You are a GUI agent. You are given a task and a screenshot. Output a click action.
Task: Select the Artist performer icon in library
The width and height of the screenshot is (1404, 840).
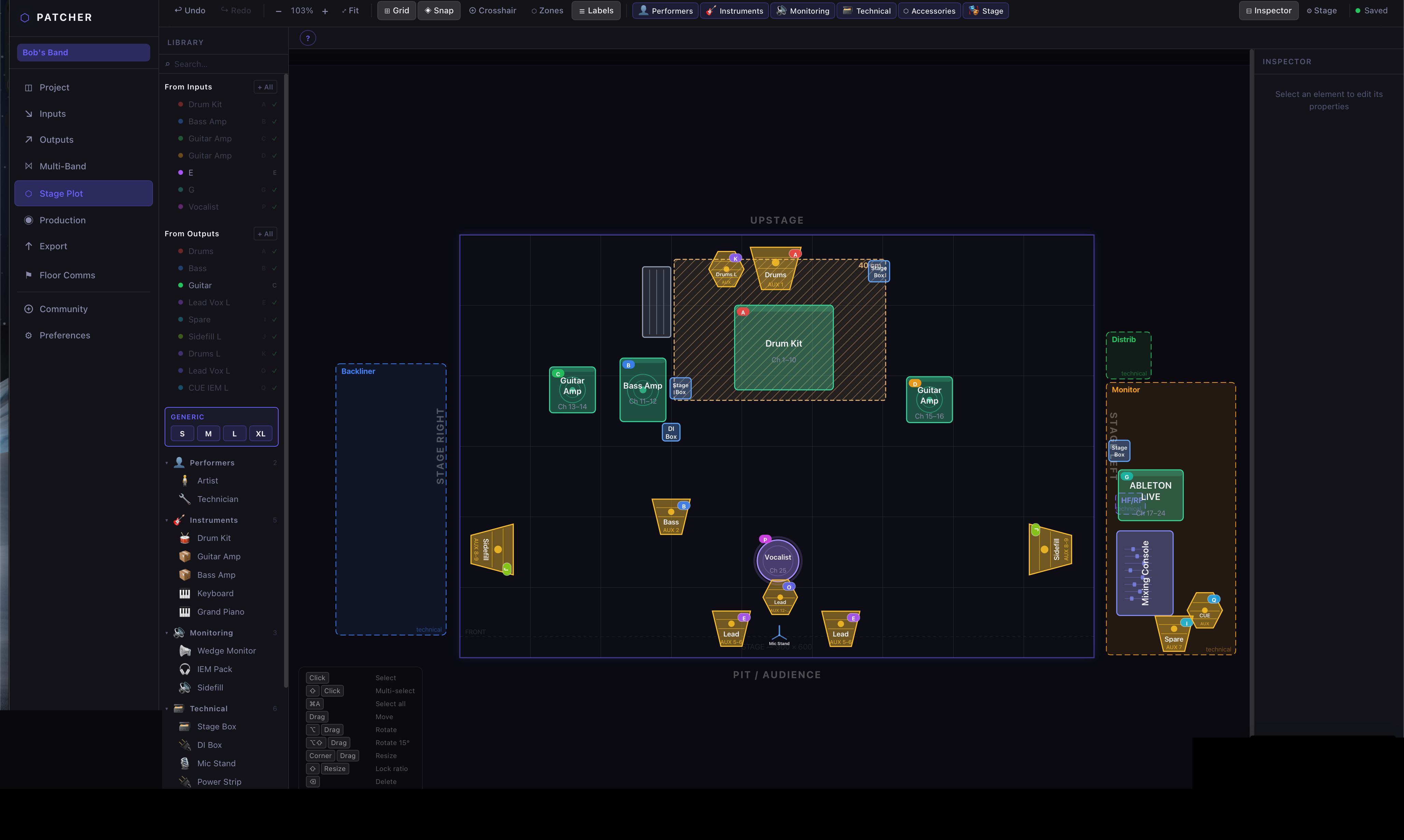pos(184,480)
